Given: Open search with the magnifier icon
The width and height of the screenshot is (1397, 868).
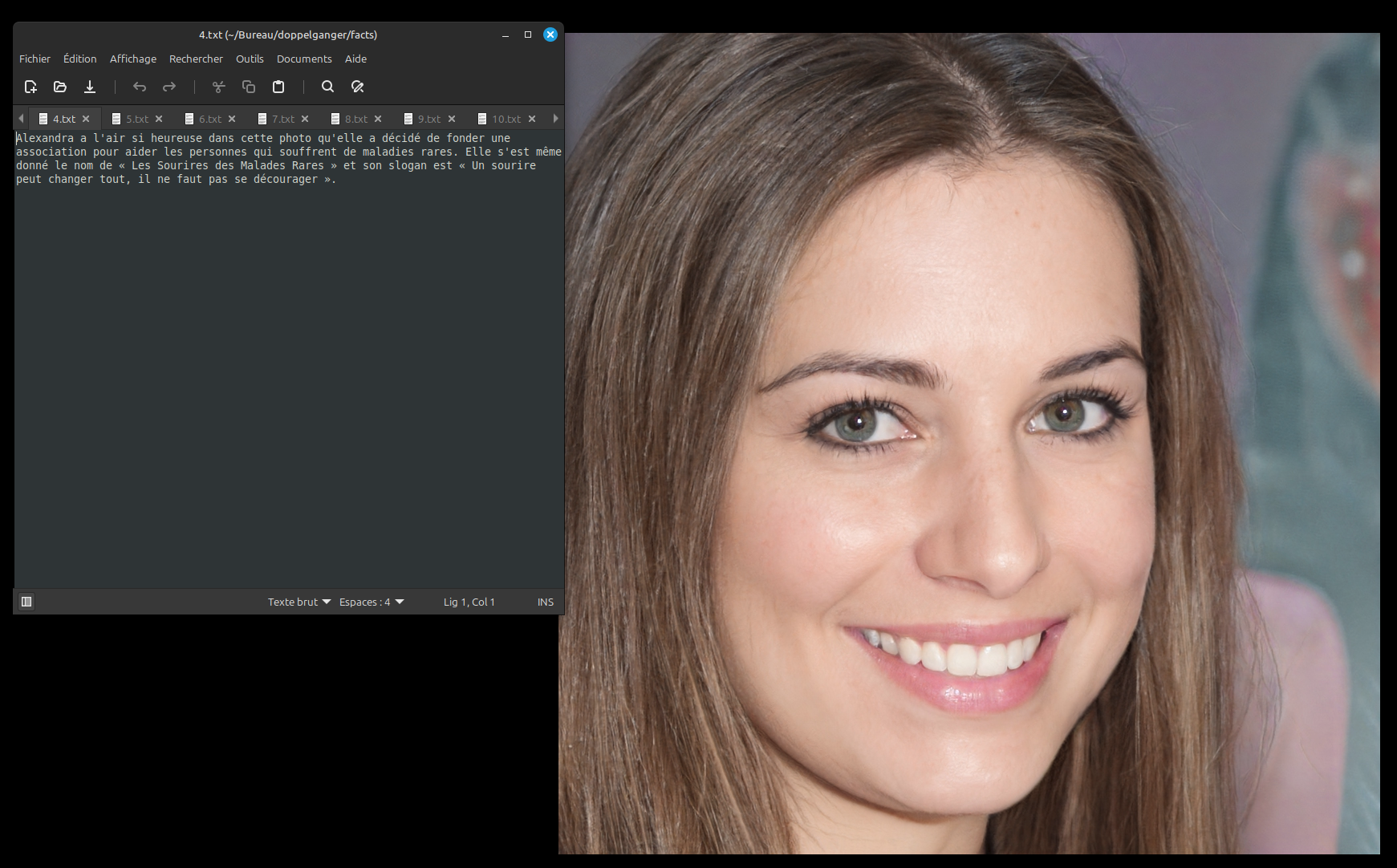Looking at the screenshot, I should [327, 87].
